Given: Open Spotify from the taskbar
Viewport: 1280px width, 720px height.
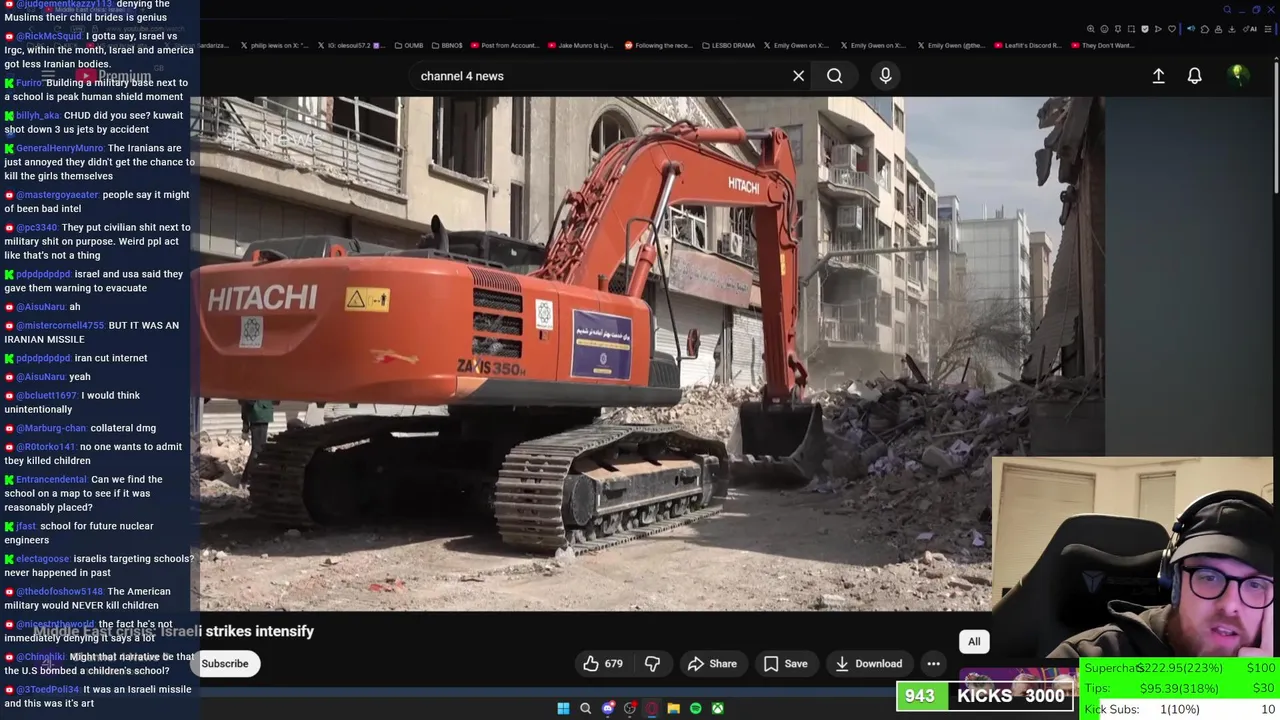Looking at the screenshot, I should tap(695, 708).
